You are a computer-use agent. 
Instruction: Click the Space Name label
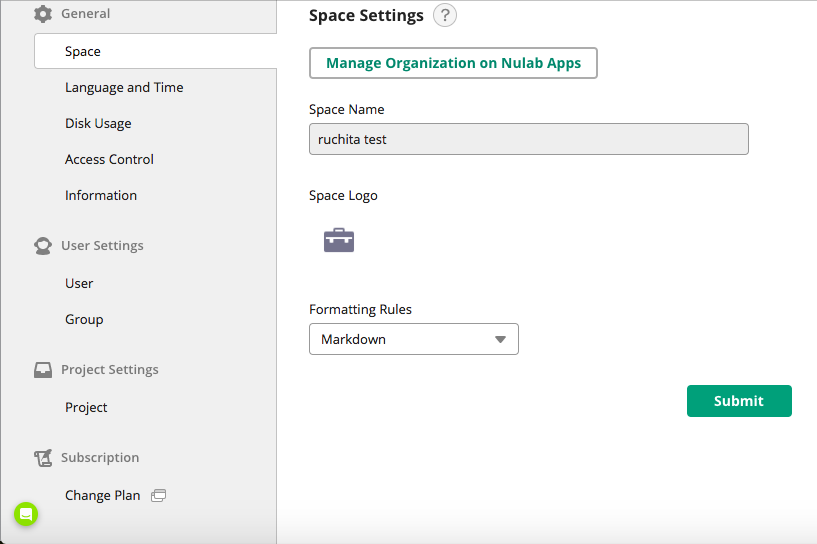pyautogui.click(x=346, y=109)
